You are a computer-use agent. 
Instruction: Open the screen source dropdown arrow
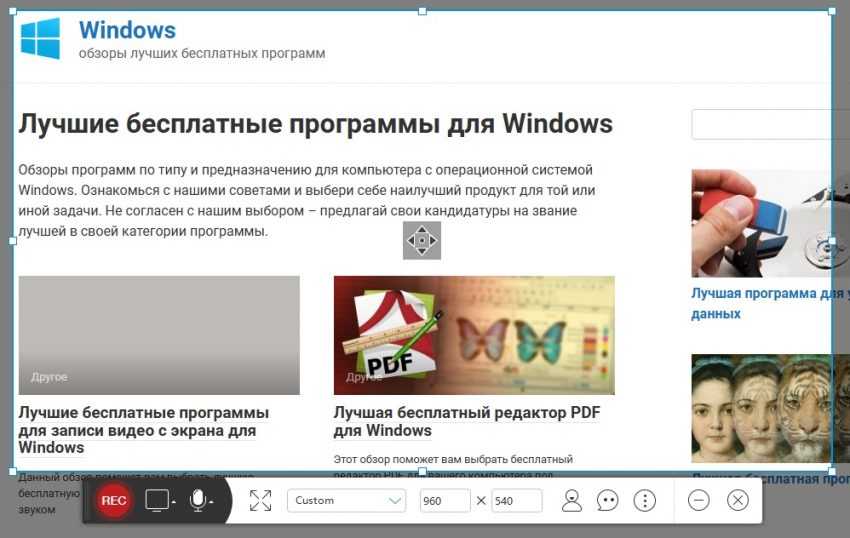point(173,502)
